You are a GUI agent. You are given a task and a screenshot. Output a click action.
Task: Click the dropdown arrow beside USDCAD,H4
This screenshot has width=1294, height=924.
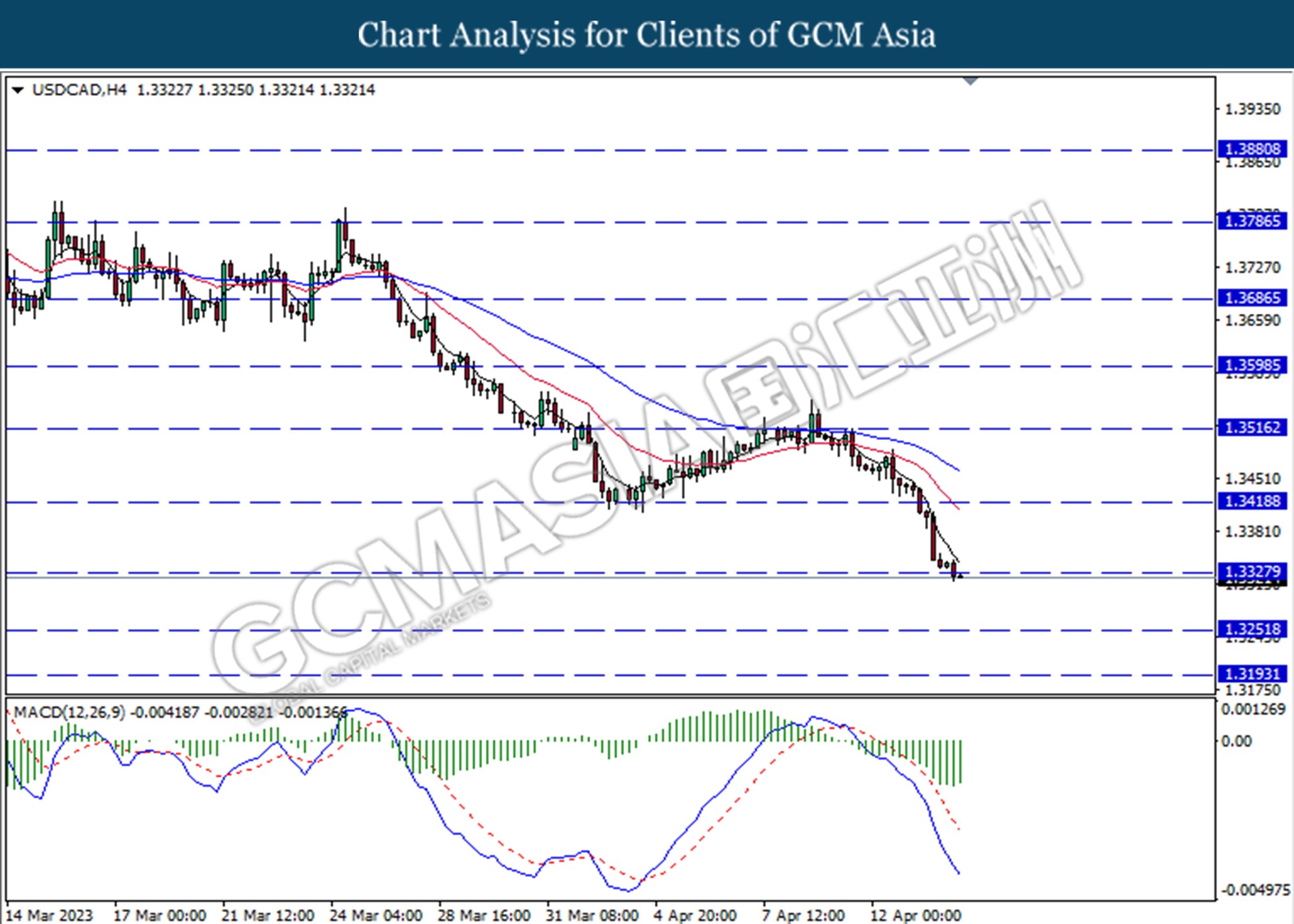(x=18, y=90)
